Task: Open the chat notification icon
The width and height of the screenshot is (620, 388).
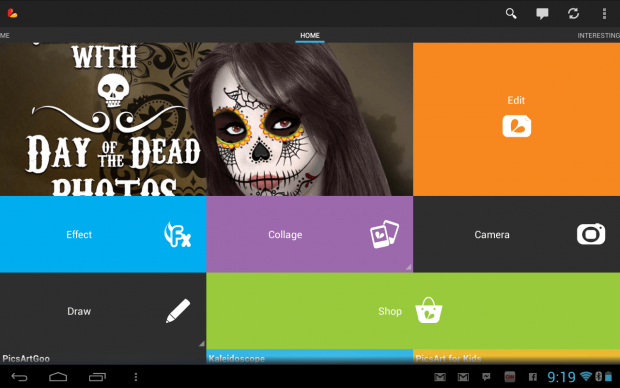Action: pyautogui.click(x=486, y=377)
